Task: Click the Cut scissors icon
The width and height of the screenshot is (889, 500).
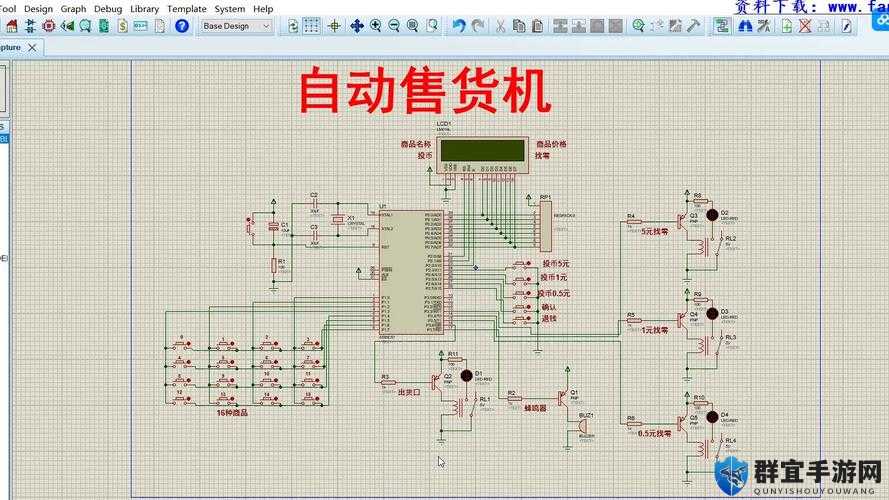Action: (500, 26)
